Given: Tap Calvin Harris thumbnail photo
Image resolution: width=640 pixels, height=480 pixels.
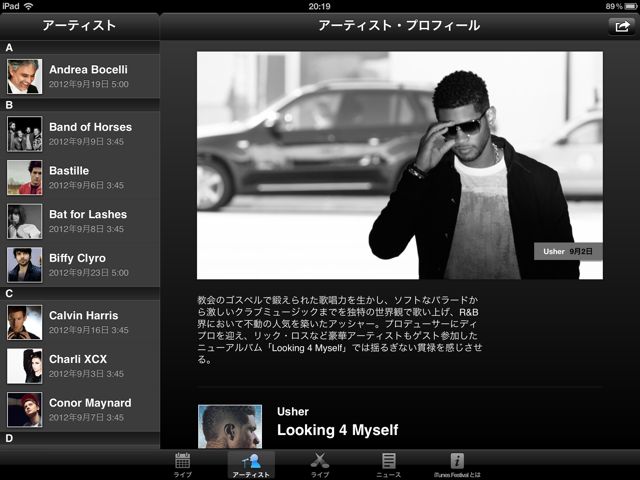Looking at the screenshot, I should [24, 322].
